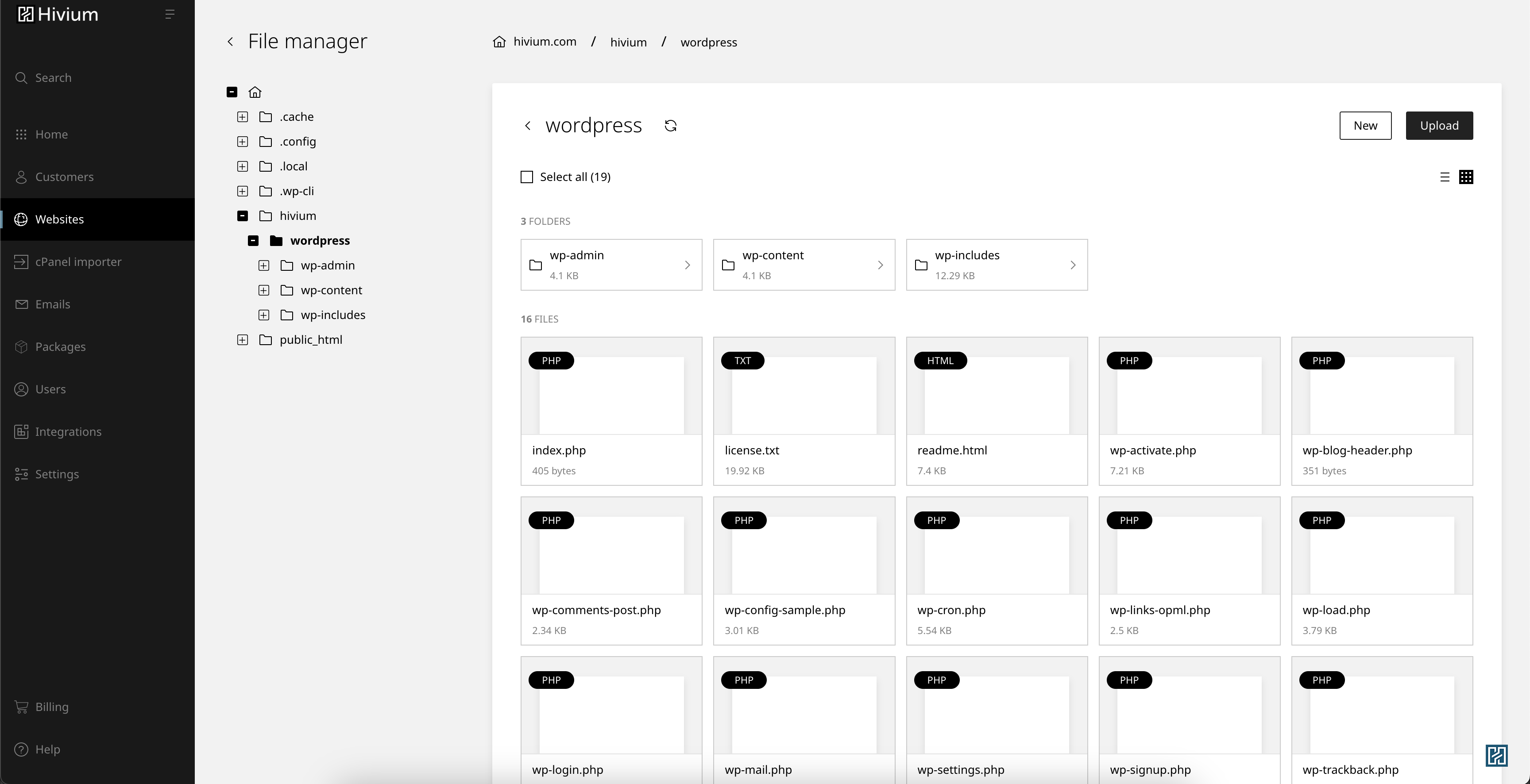Click the home icon in the breadcrumb
The width and height of the screenshot is (1530, 784).
499,42
